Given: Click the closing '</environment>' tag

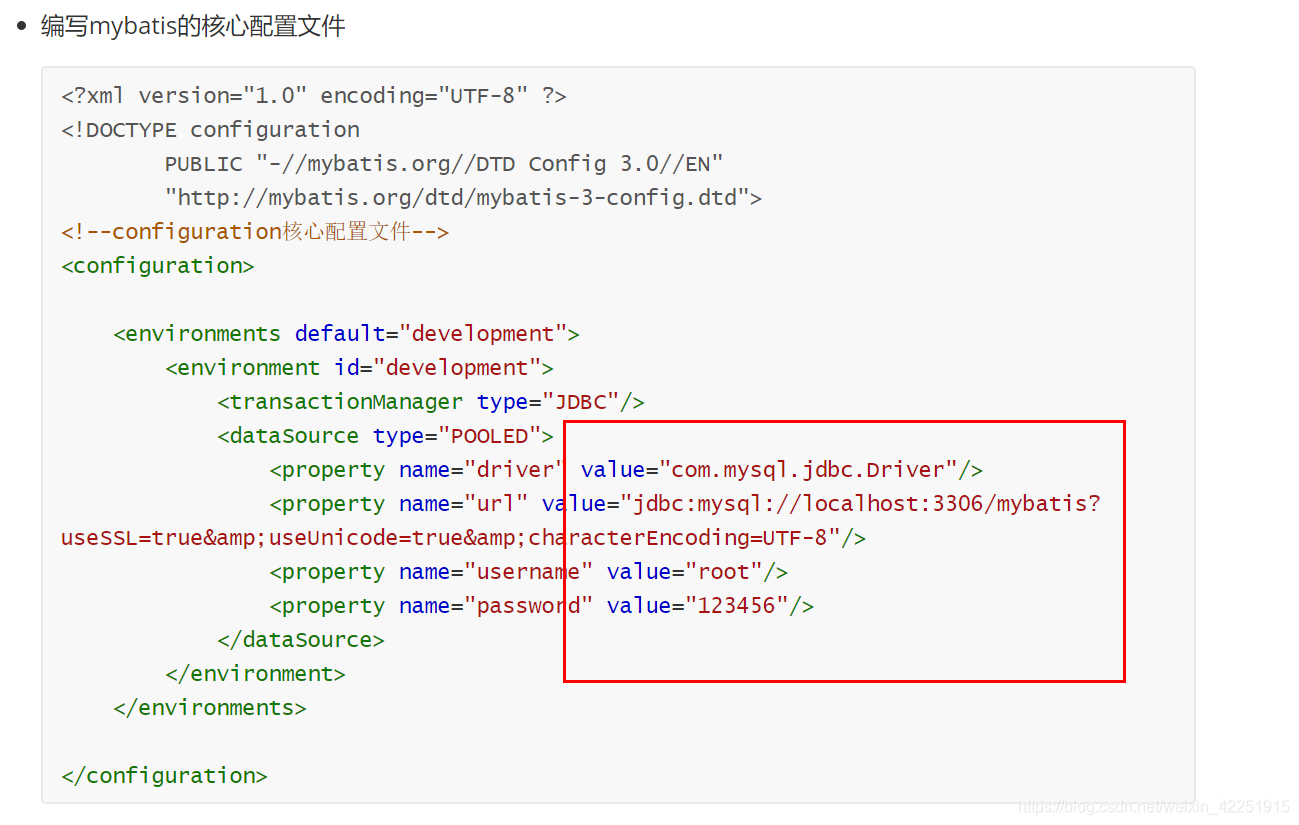Looking at the screenshot, I should (x=255, y=674).
